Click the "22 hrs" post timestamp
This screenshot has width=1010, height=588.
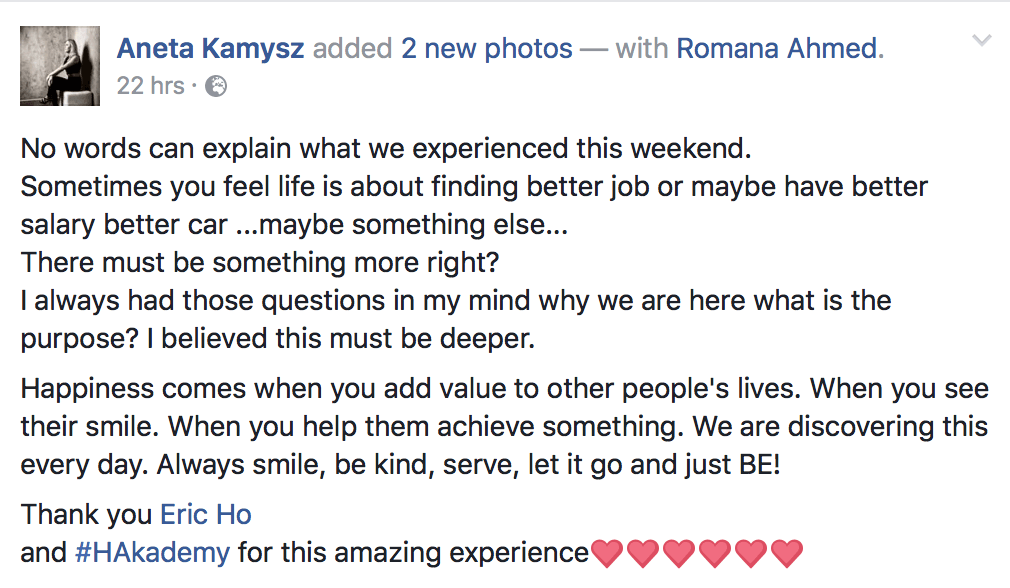click(150, 87)
